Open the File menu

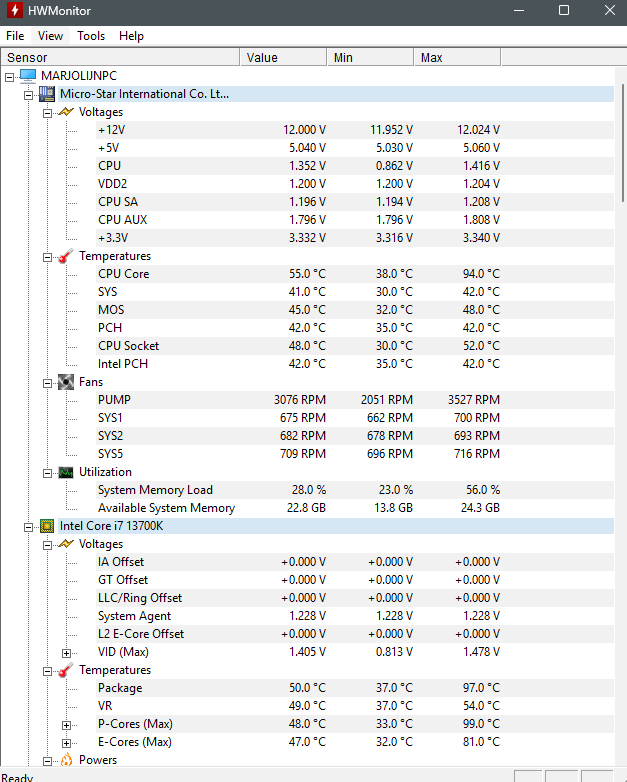[15, 36]
